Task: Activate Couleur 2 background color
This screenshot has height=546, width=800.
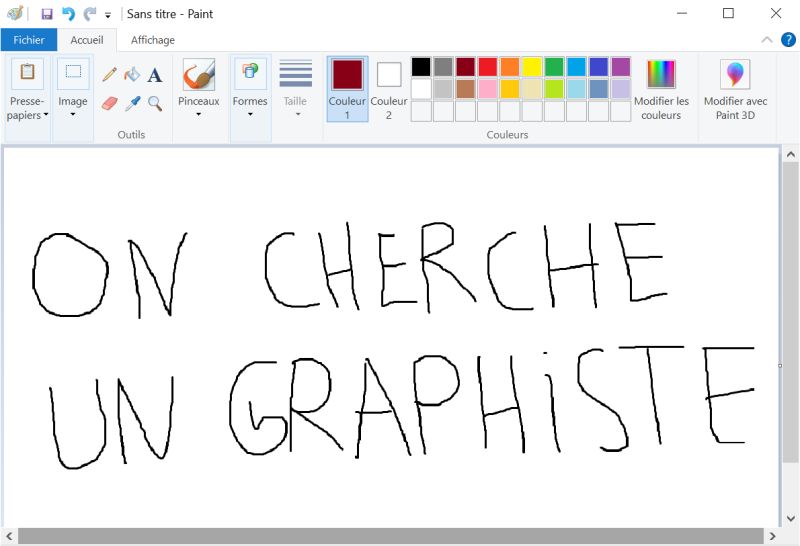Action: click(x=389, y=89)
